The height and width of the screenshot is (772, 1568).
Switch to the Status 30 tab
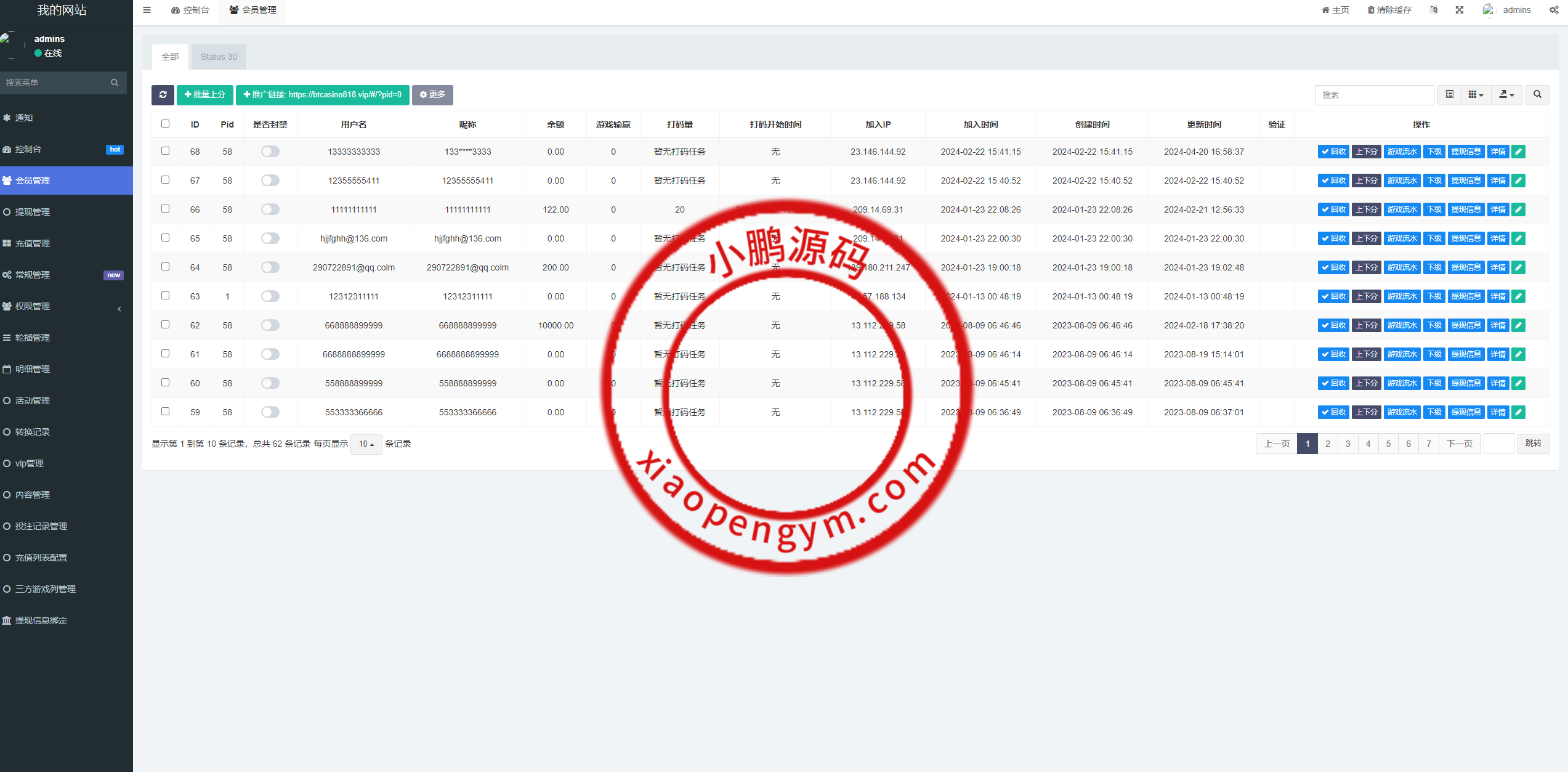tap(219, 57)
